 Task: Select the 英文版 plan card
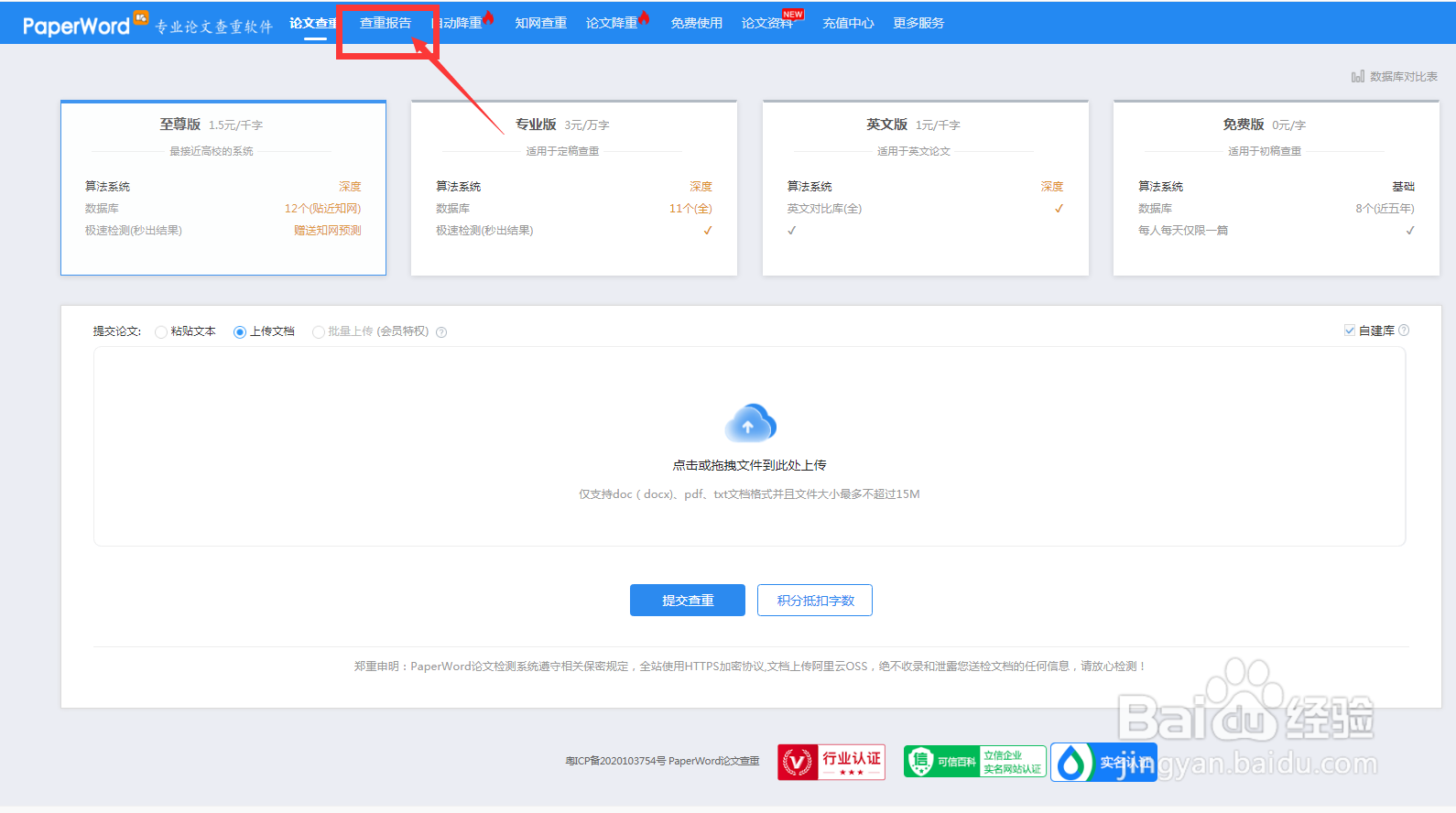tap(926, 188)
